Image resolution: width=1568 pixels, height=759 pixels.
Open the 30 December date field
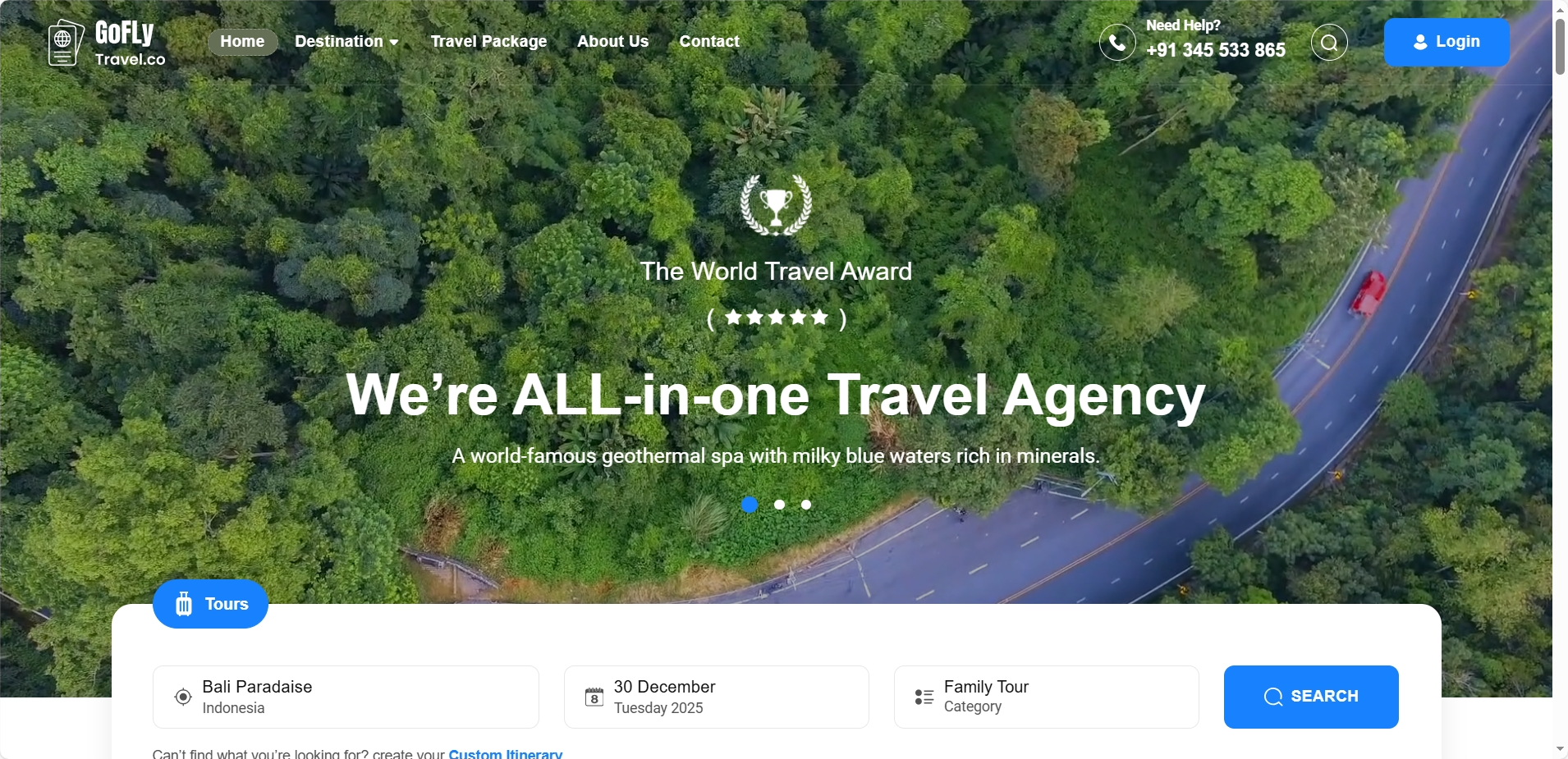(x=717, y=697)
